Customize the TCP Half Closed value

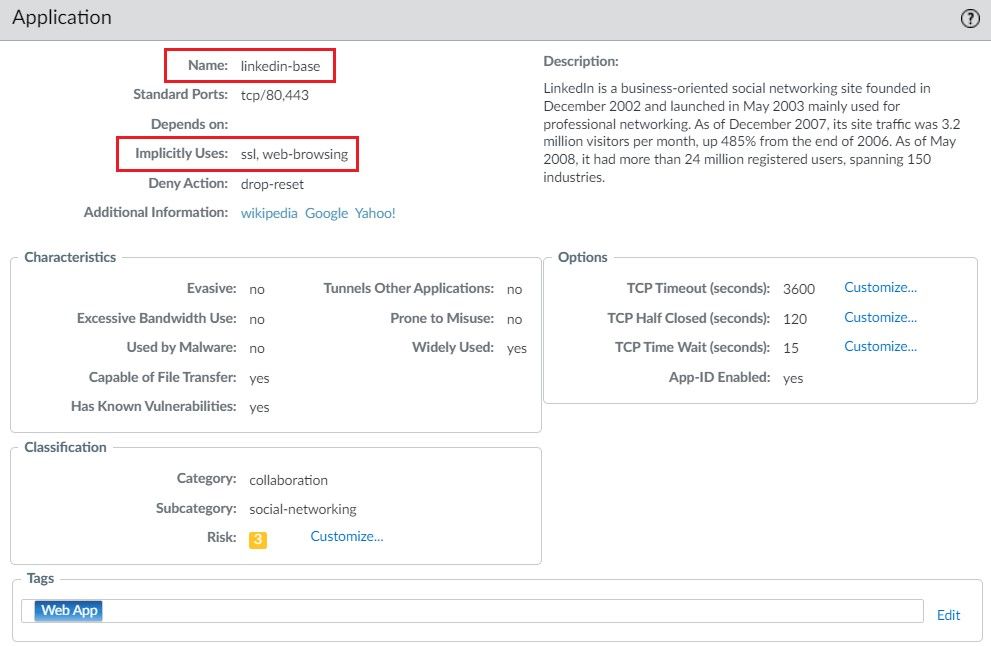[880, 317]
